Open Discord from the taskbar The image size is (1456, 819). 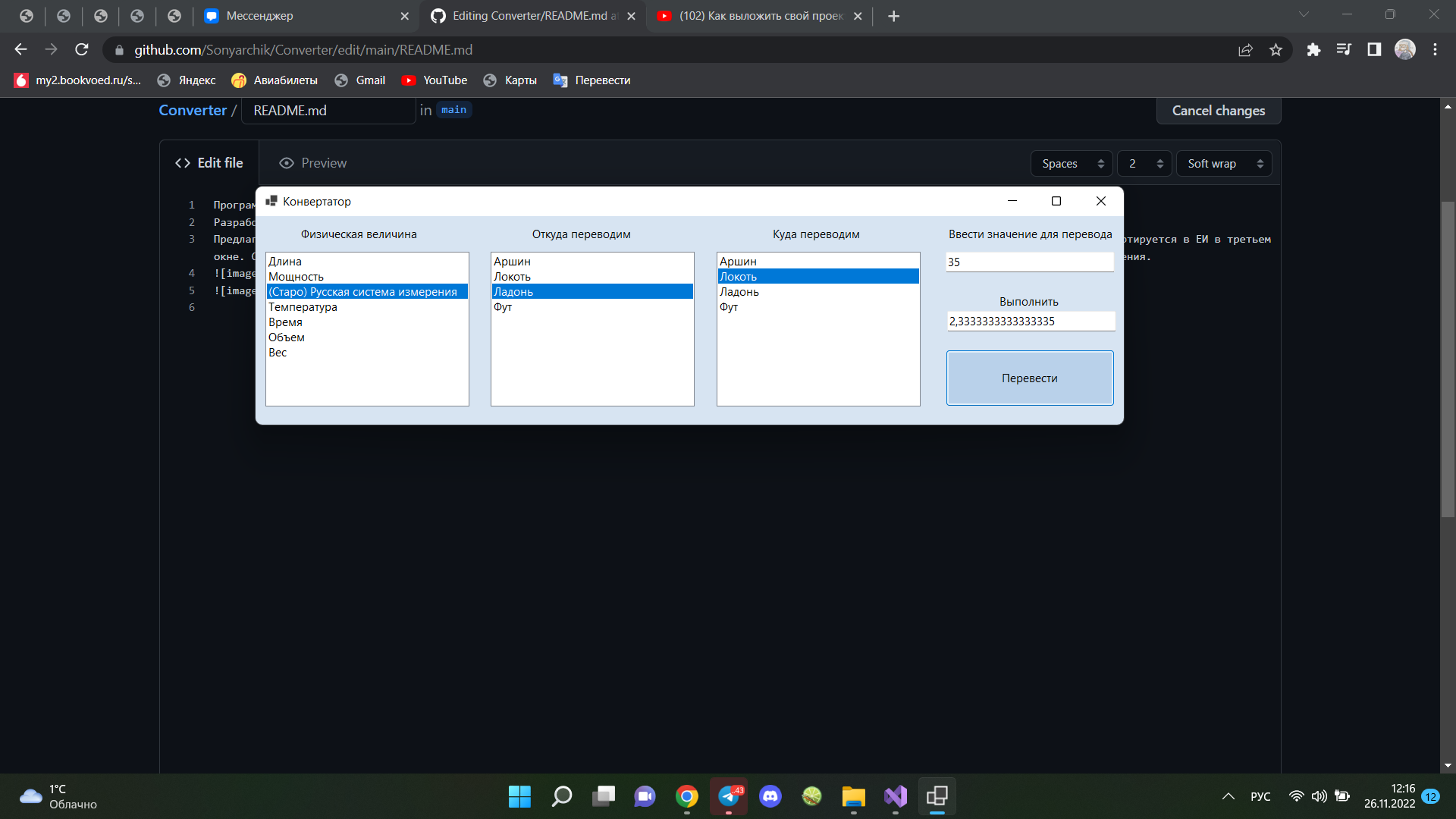click(x=770, y=796)
